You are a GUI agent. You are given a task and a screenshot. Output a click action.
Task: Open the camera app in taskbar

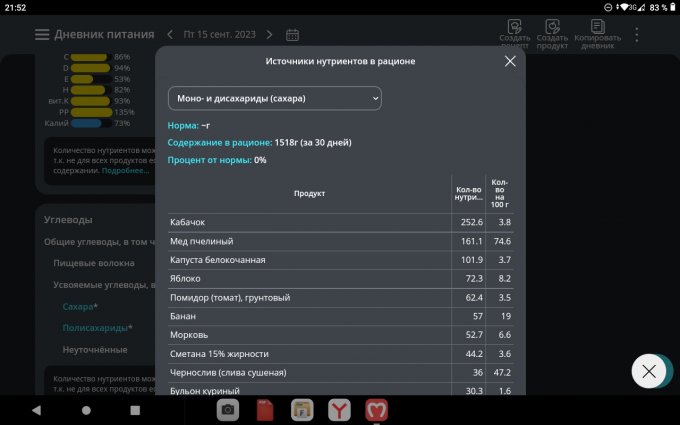pos(229,409)
